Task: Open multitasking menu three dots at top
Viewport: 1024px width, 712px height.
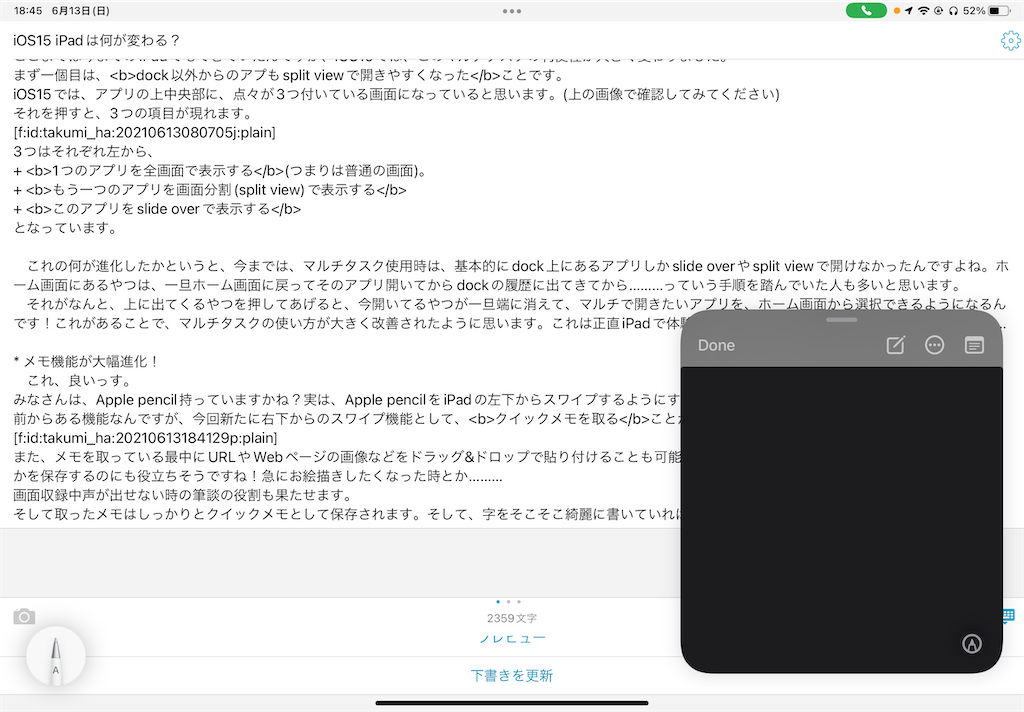Action: pyautogui.click(x=512, y=11)
